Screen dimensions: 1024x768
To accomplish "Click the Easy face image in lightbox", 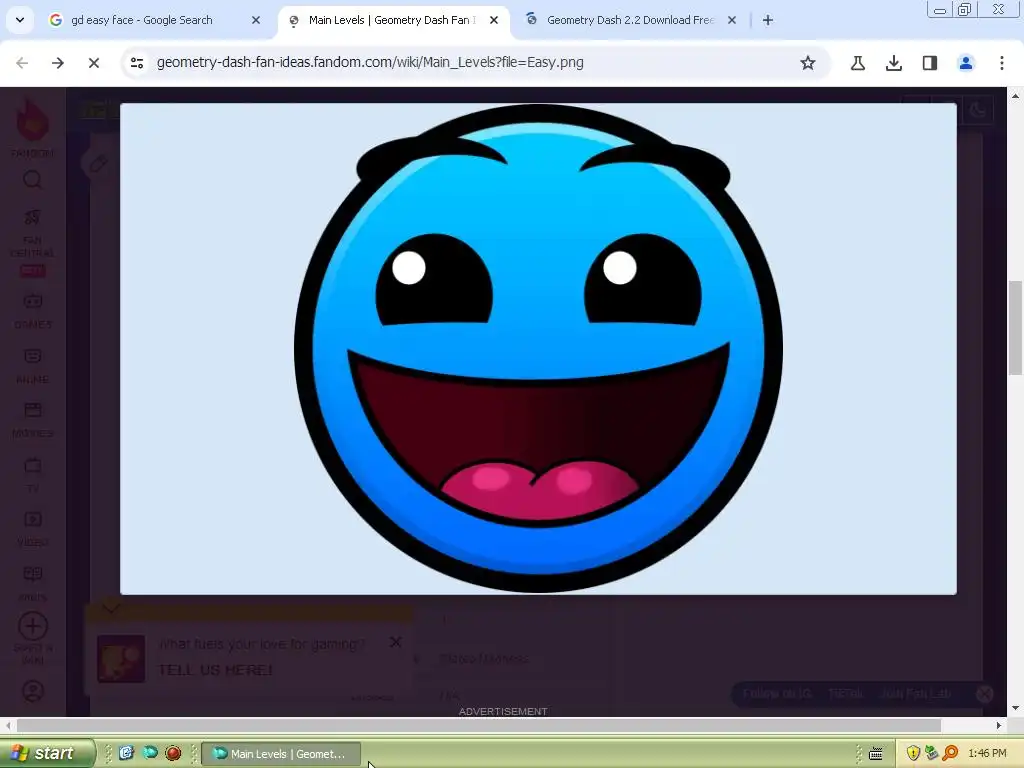I will coord(538,349).
